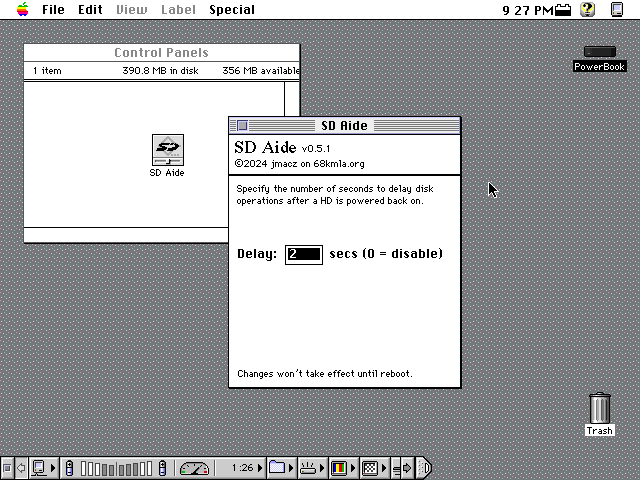Click the menu bar clock
This screenshot has height=480, width=640.
coord(528,10)
